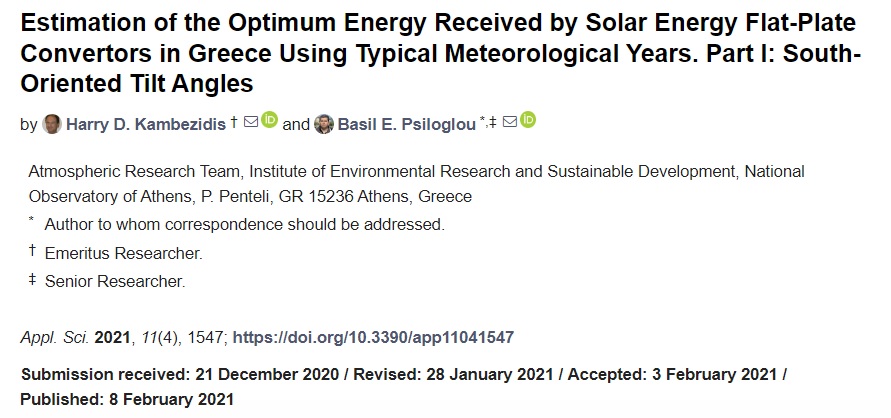Click email envelope icon for Kambezidis
The image size is (891, 418).
(250, 123)
